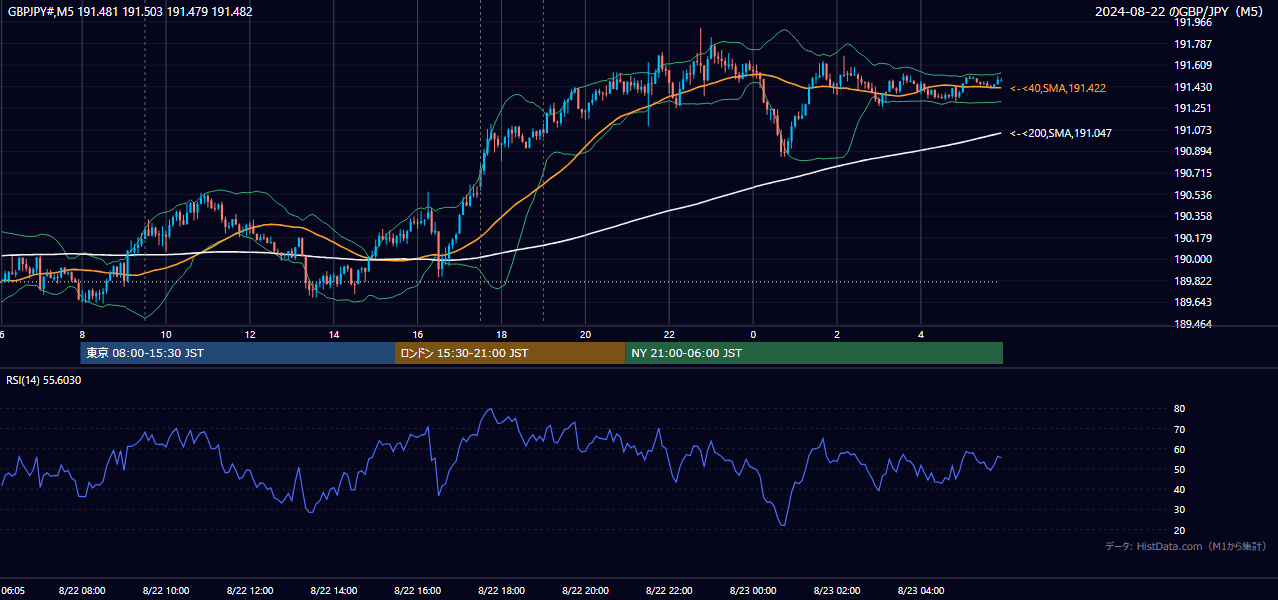Screen dimensions: 1278x600
Task: Click the RSI scale value 20
Action: click(1179, 530)
